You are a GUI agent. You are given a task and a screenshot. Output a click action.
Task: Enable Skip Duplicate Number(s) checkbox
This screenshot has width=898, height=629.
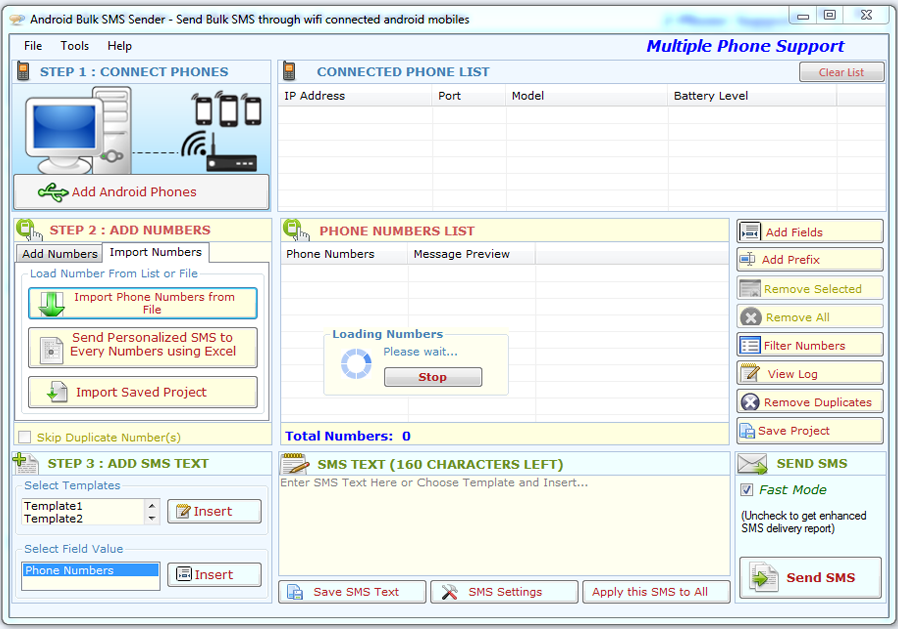(25, 437)
